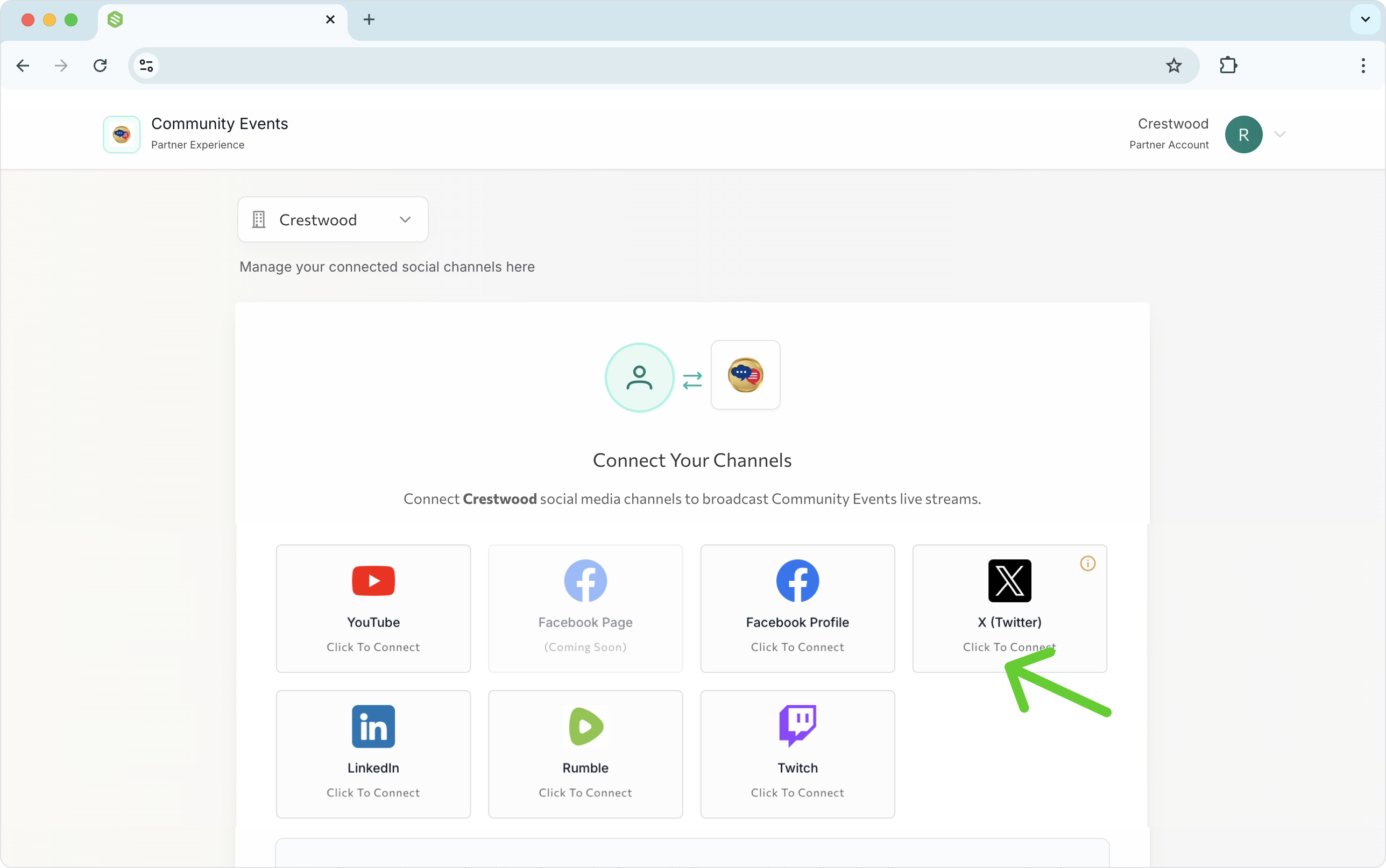Click the X (Twitter) logo icon
The width and height of the screenshot is (1386, 868).
1009,580
